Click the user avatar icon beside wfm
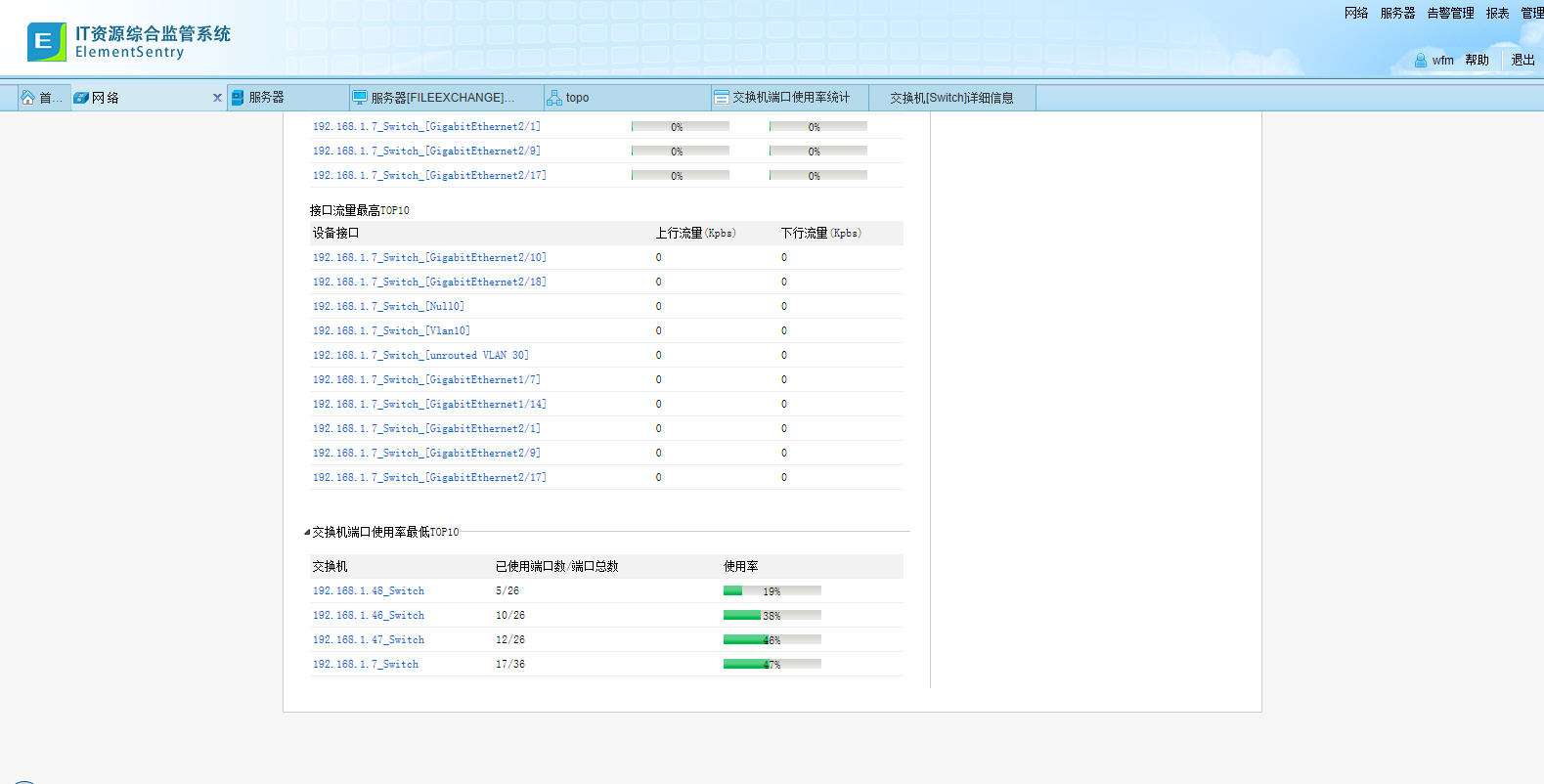This screenshot has height=784, width=1544. click(1420, 61)
